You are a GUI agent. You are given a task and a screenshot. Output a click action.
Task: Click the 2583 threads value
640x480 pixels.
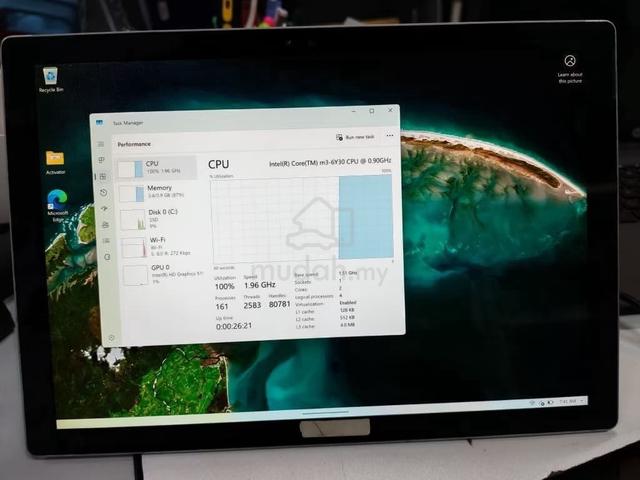(252, 305)
